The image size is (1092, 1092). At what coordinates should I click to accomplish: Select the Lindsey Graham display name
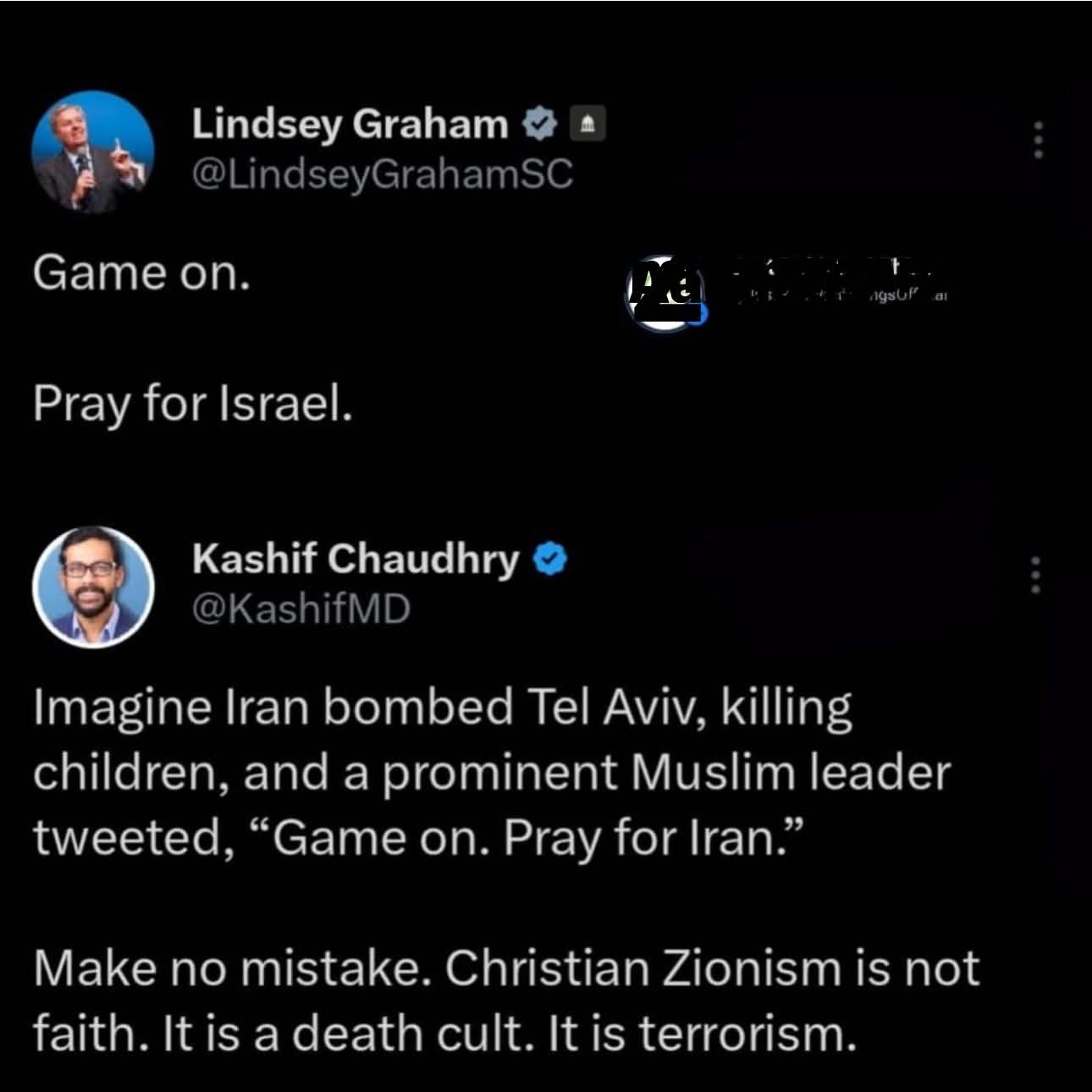pos(350,124)
